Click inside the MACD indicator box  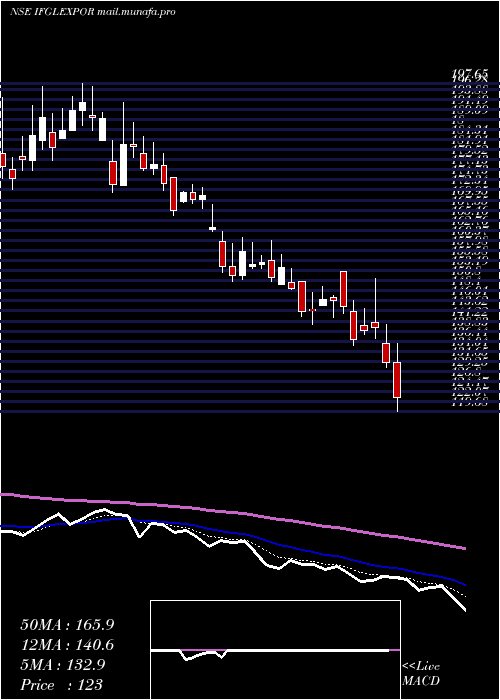click(275, 650)
